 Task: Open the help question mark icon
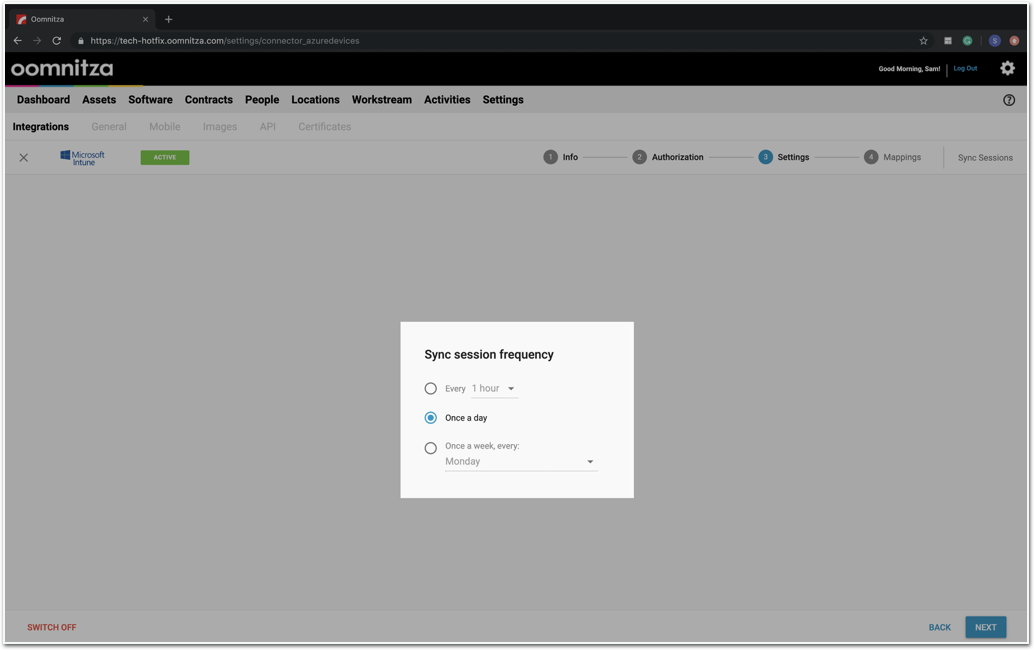point(1008,100)
